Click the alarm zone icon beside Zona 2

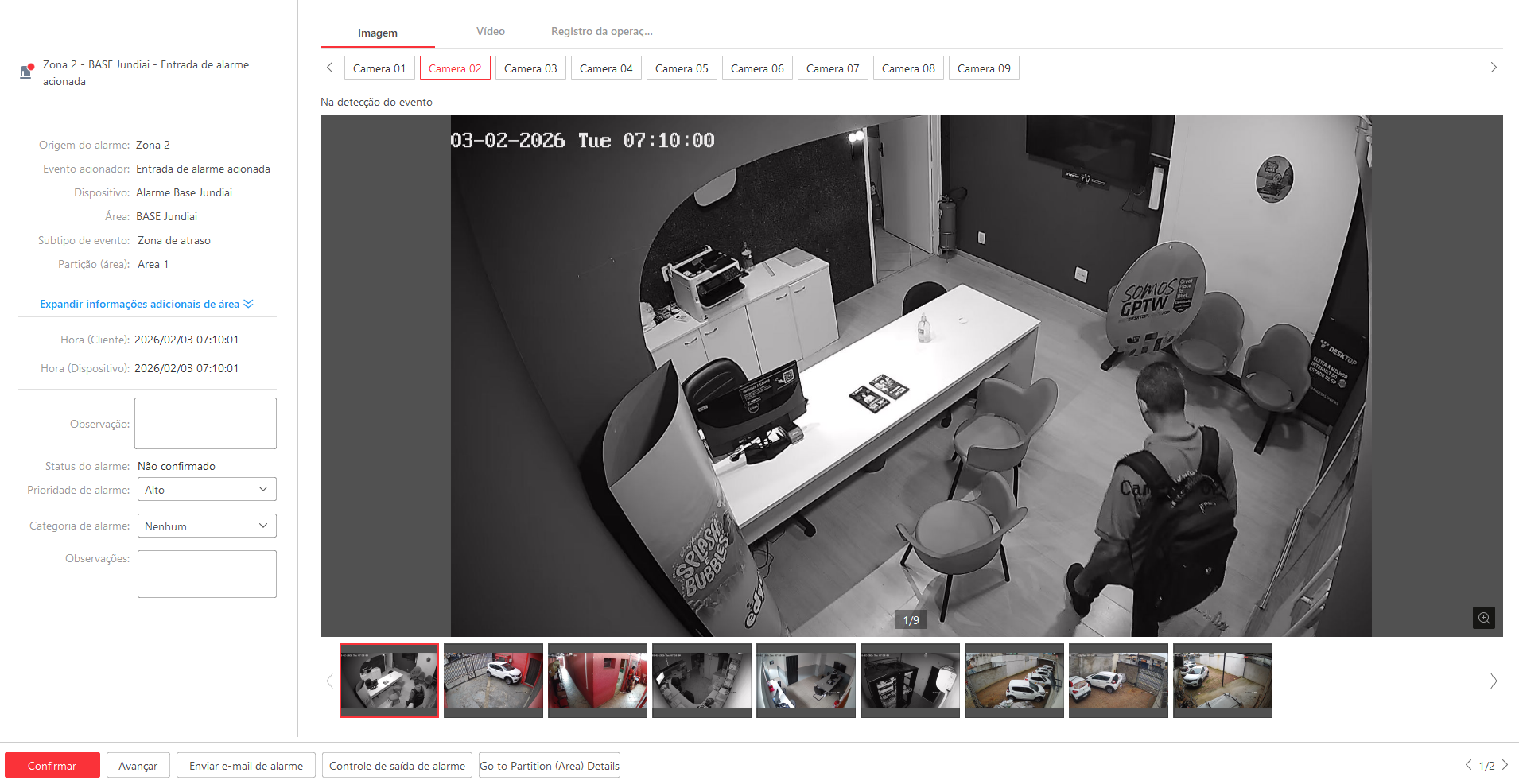coord(26,72)
